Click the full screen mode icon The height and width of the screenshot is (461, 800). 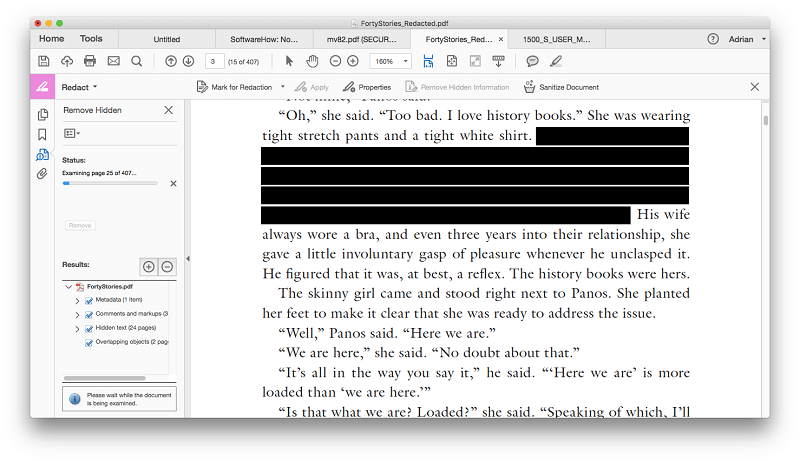coord(475,61)
